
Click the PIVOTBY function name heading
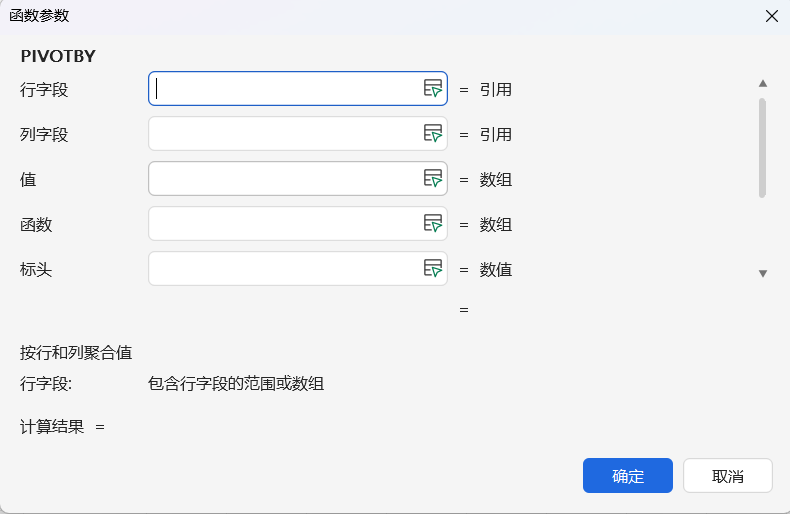(58, 56)
